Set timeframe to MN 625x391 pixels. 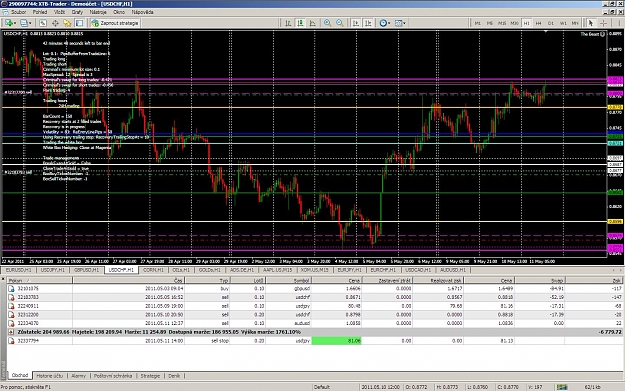[x=575, y=23]
